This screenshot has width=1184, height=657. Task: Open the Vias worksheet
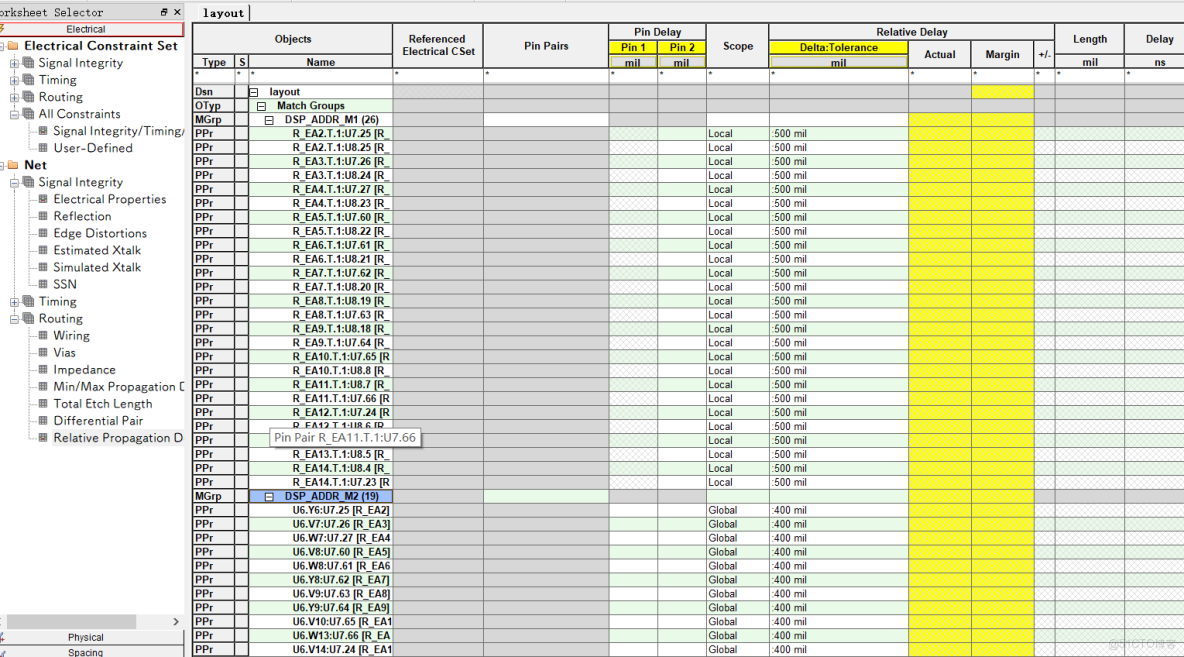click(64, 353)
